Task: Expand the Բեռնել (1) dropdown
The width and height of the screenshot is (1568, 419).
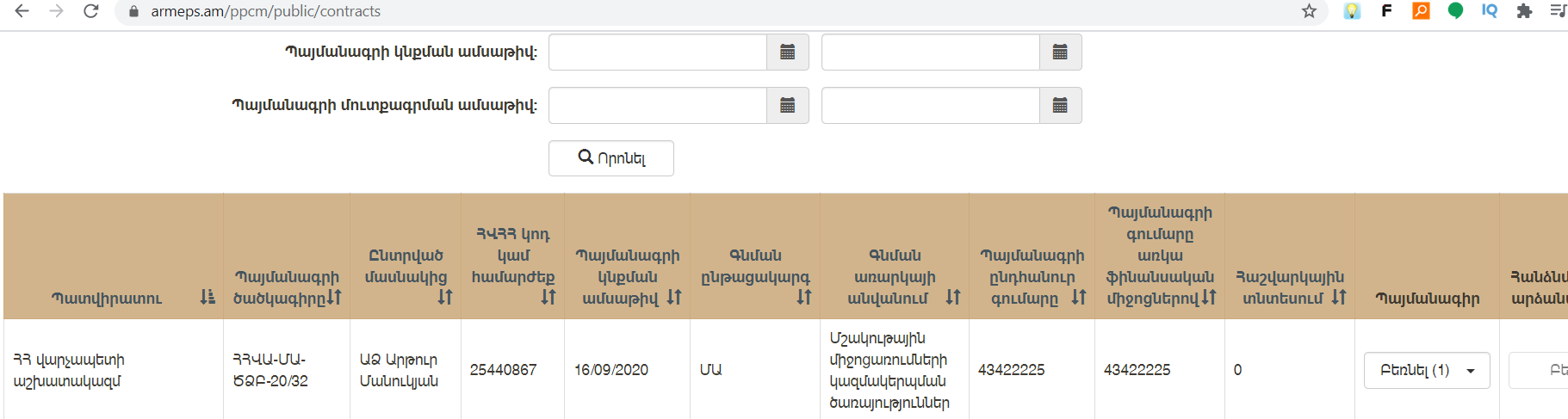Action: (1426, 370)
